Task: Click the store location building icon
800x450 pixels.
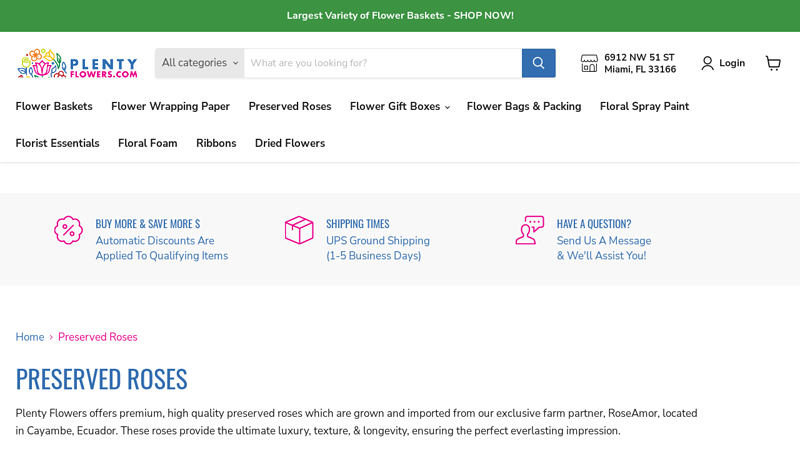Action: (589, 63)
